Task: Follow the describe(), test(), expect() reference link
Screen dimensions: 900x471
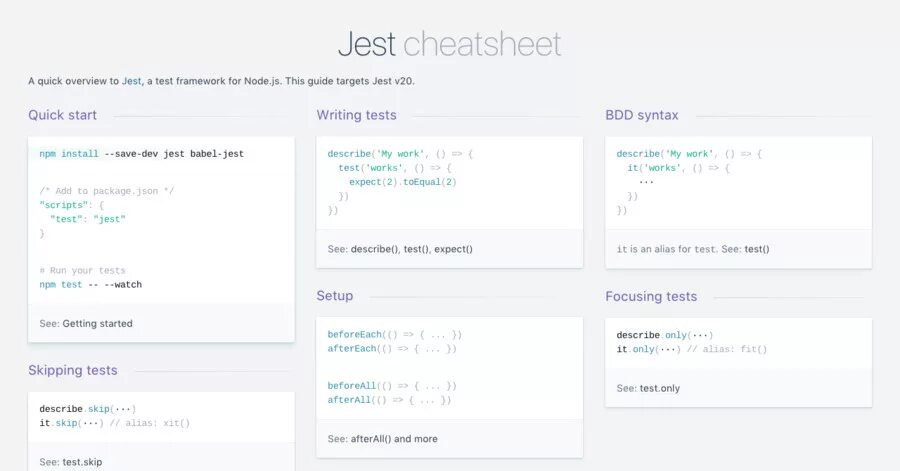Action: pyautogui.click(x=412, y=249)
